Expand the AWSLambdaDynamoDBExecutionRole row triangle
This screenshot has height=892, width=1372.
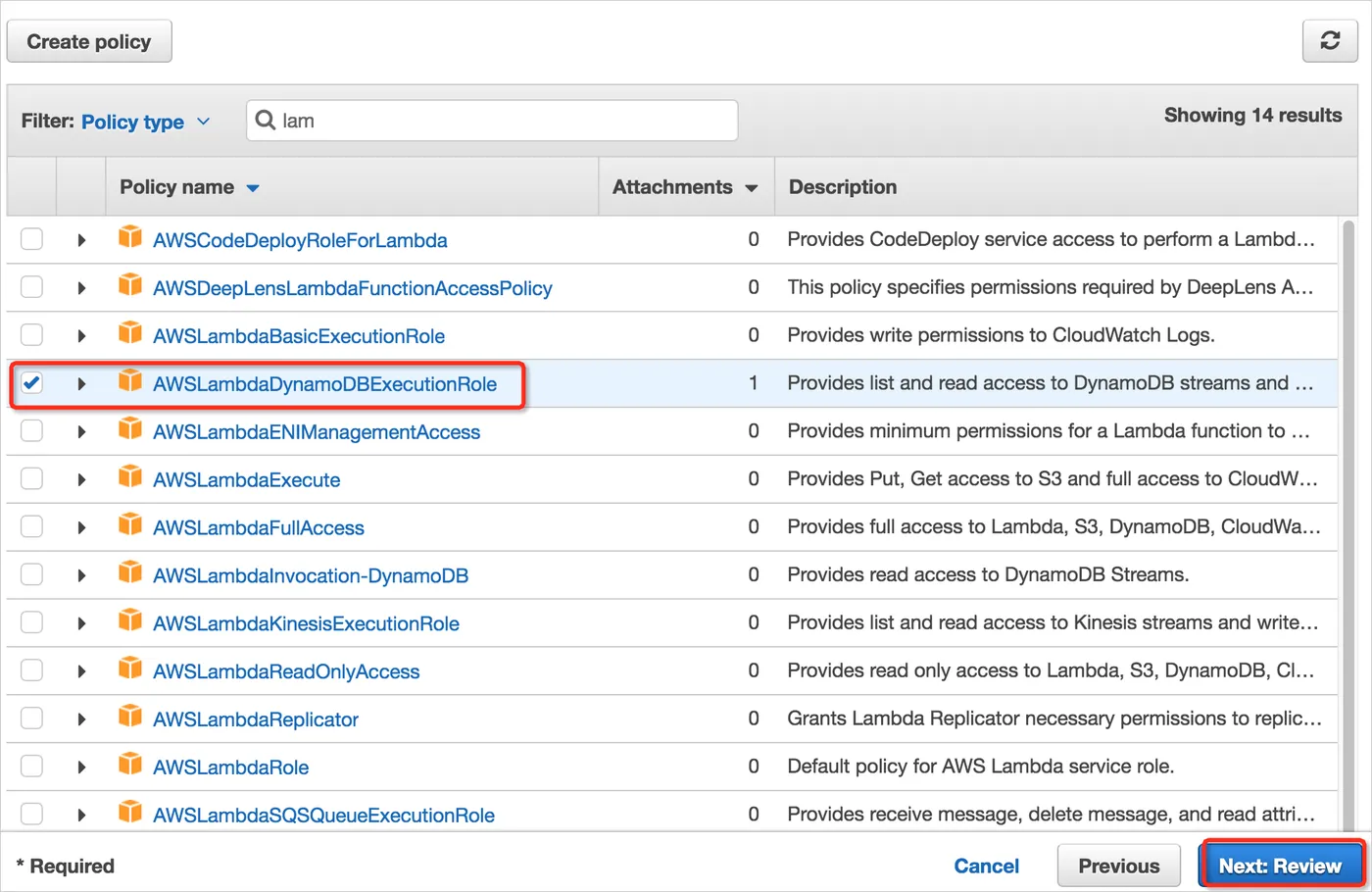point(81,384)
